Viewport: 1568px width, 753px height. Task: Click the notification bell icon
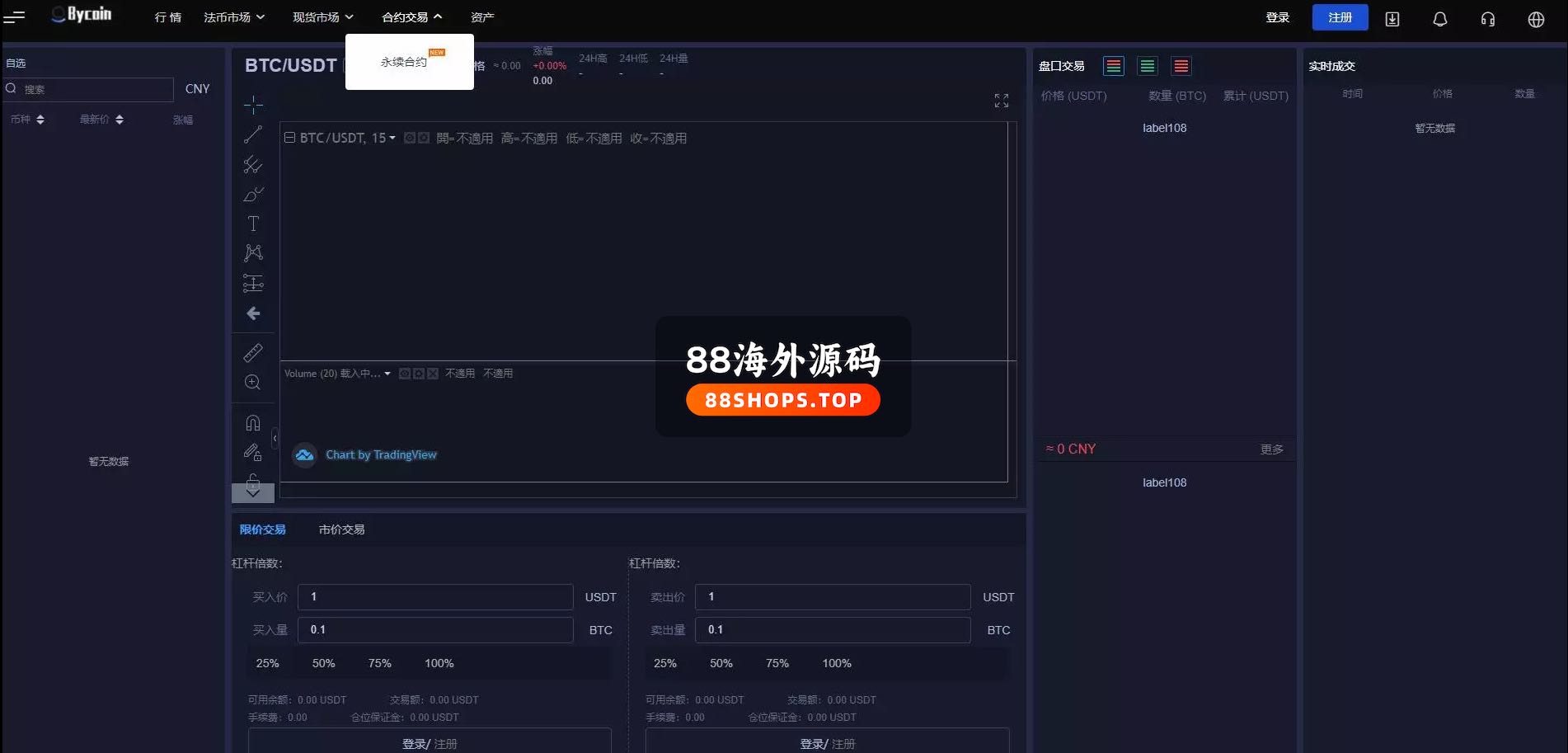pyautogui.click(x=1439, y=19)
